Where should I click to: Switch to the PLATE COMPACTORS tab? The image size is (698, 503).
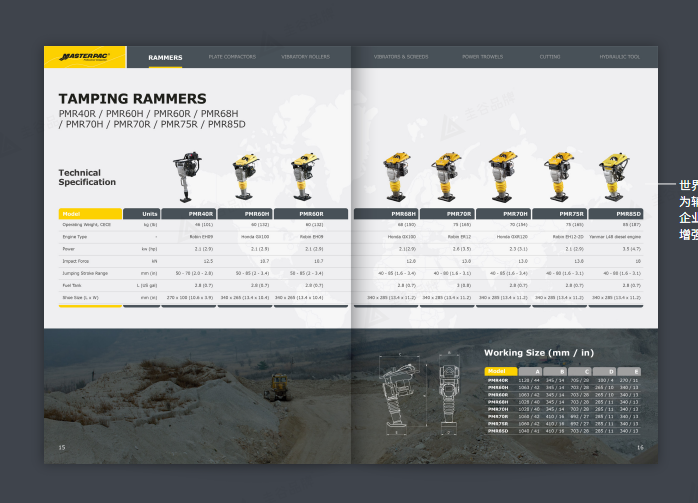click(x=229, y=58)
